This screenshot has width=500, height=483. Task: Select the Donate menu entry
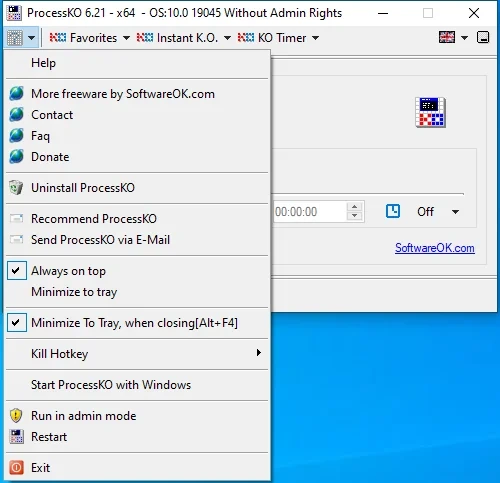pos(137,157)
